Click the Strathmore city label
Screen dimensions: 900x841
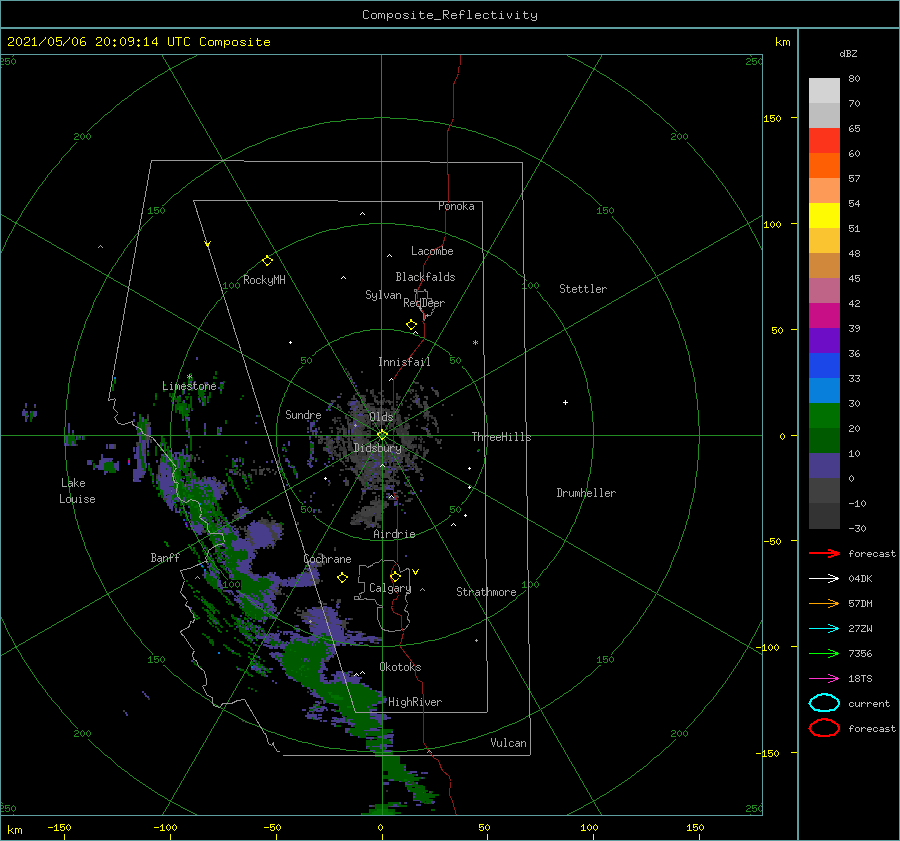(486, 592)
